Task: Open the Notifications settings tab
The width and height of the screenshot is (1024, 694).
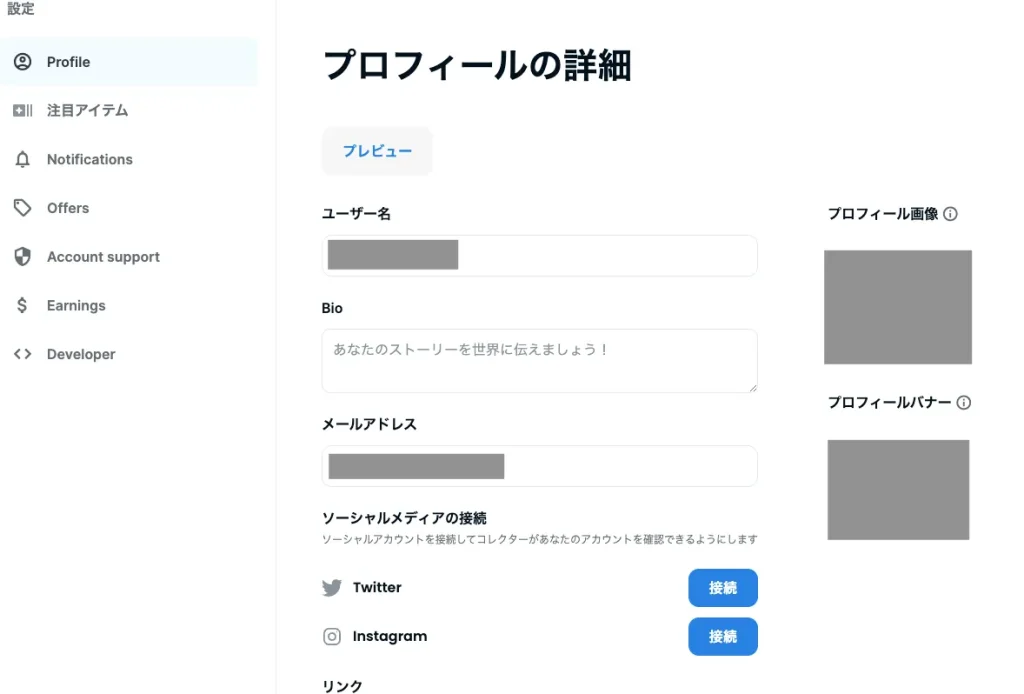Action: coord(89,160)
